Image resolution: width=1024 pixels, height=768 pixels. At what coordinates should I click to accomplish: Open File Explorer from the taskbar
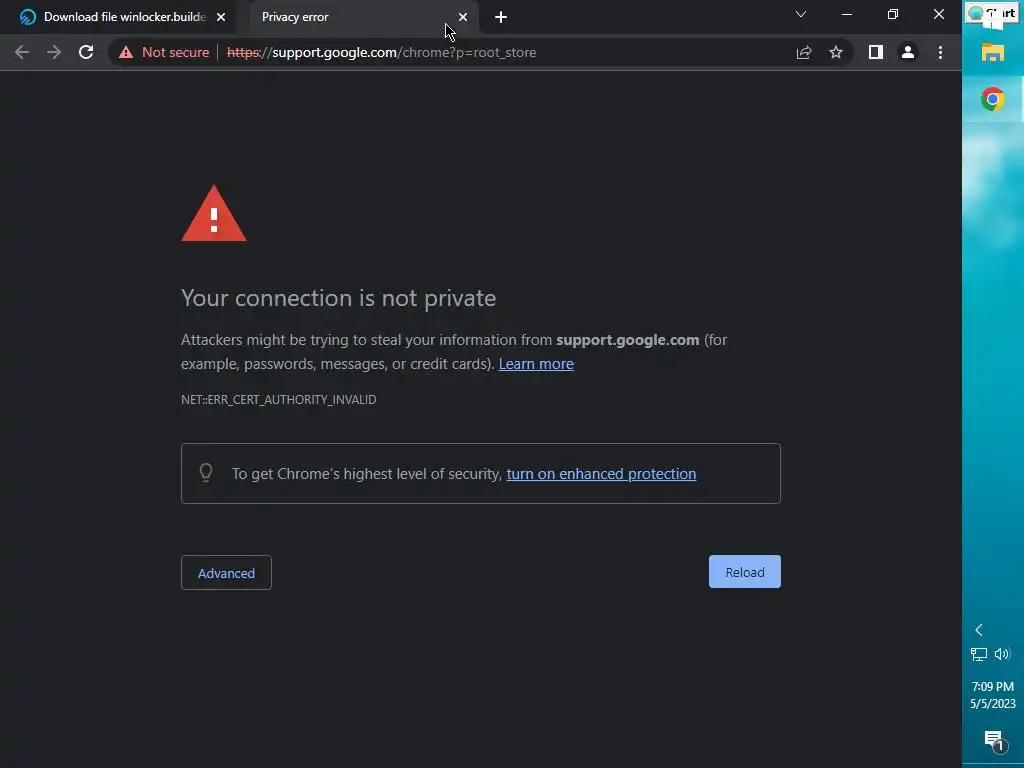tap(993, 53)
